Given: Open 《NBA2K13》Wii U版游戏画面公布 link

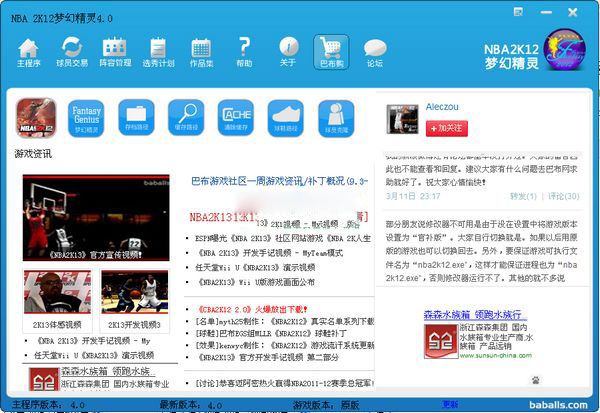Looking at the screenshot, I should [256, 282].
